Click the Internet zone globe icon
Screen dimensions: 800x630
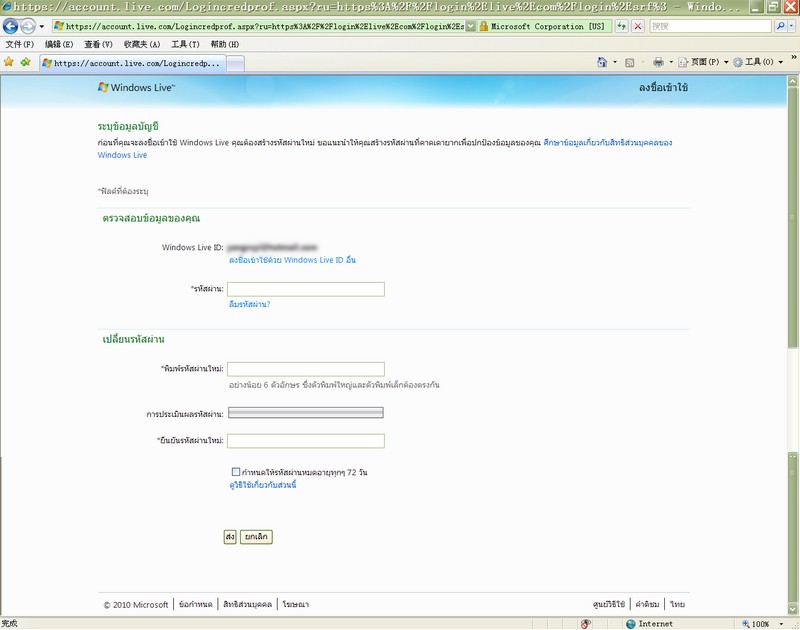(631, 624)
